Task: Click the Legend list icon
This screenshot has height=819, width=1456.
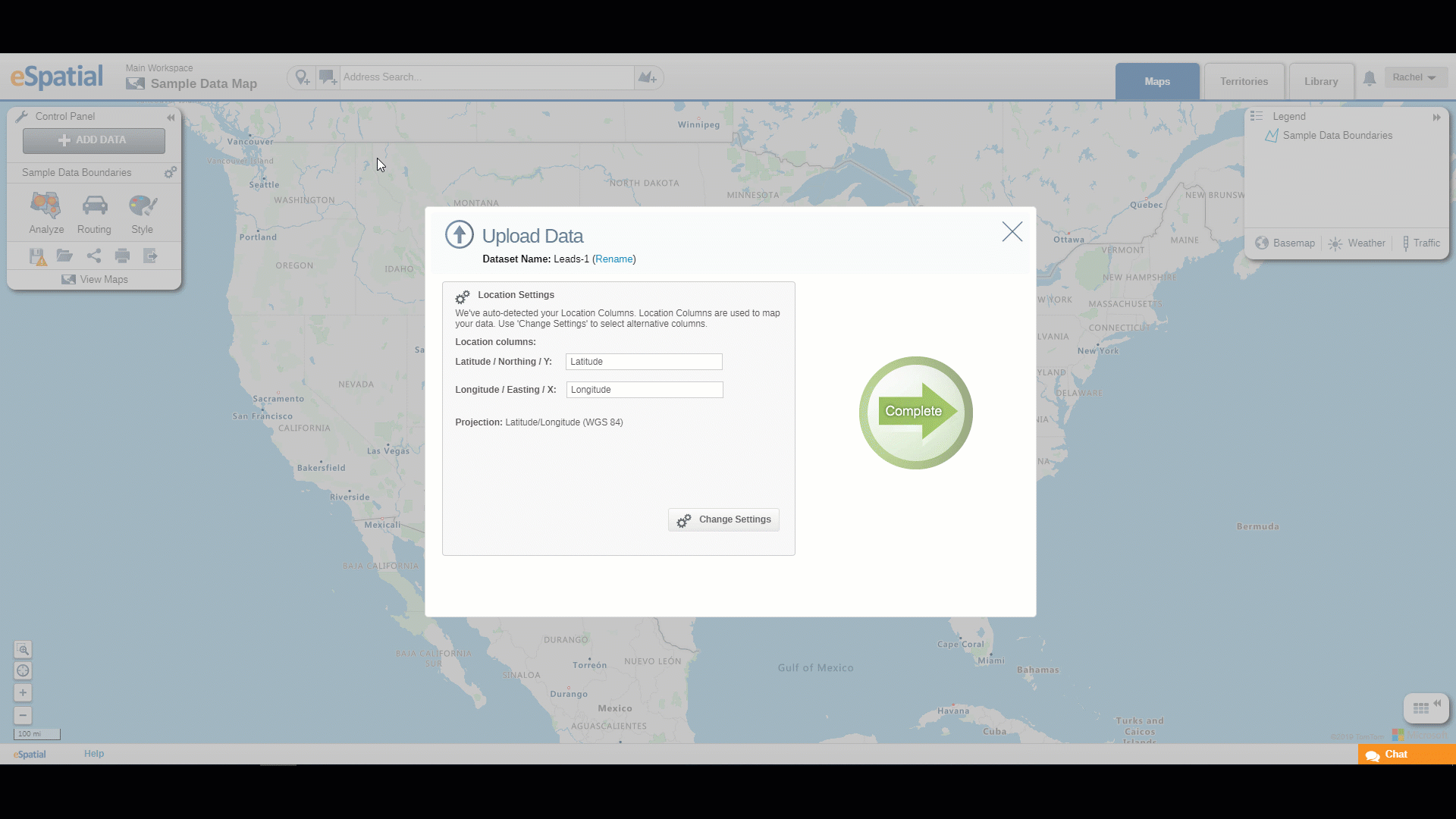Action: pos(1257,117)
